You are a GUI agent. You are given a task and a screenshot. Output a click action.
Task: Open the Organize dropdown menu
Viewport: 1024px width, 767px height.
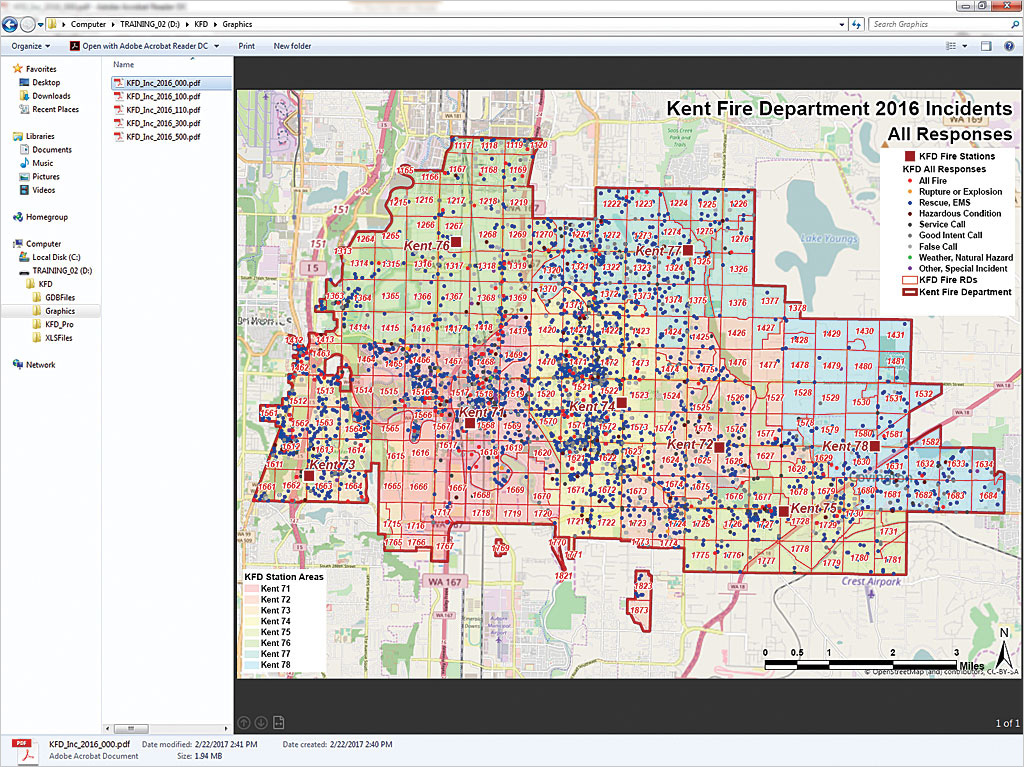coord(31,46)
